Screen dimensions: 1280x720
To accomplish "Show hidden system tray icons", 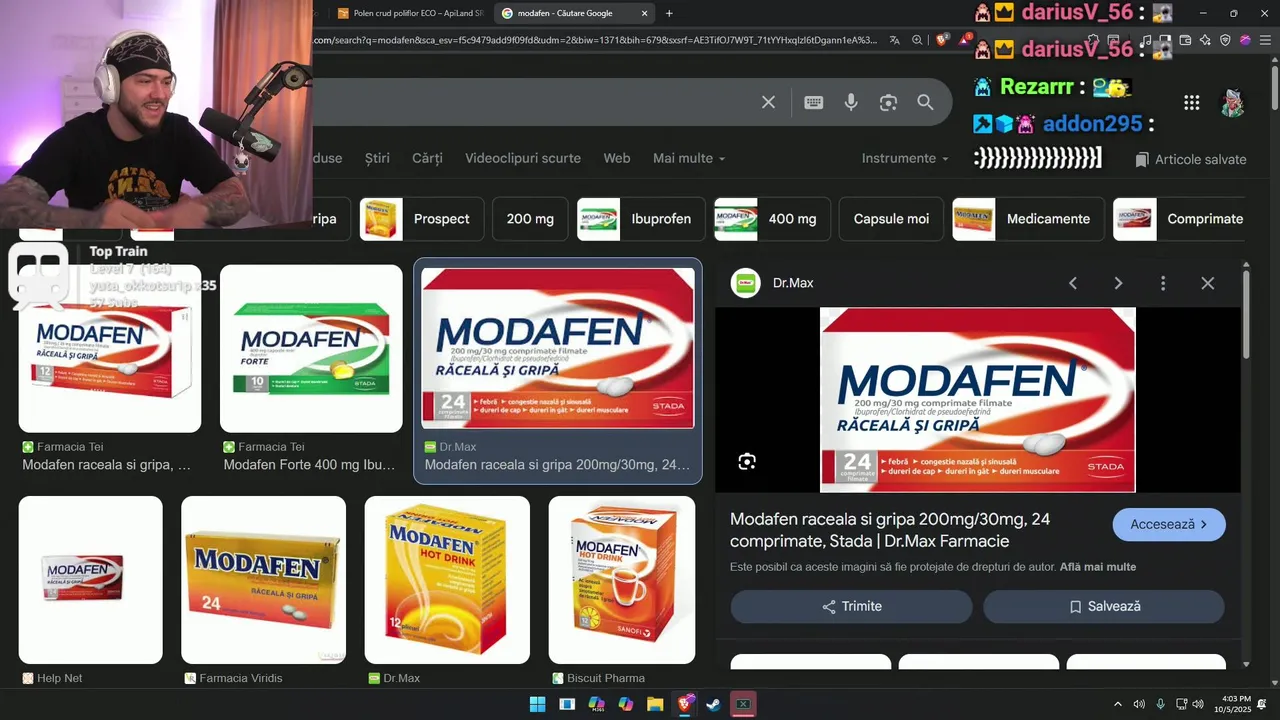I will pyautogui.click(x=1118, y=704).
